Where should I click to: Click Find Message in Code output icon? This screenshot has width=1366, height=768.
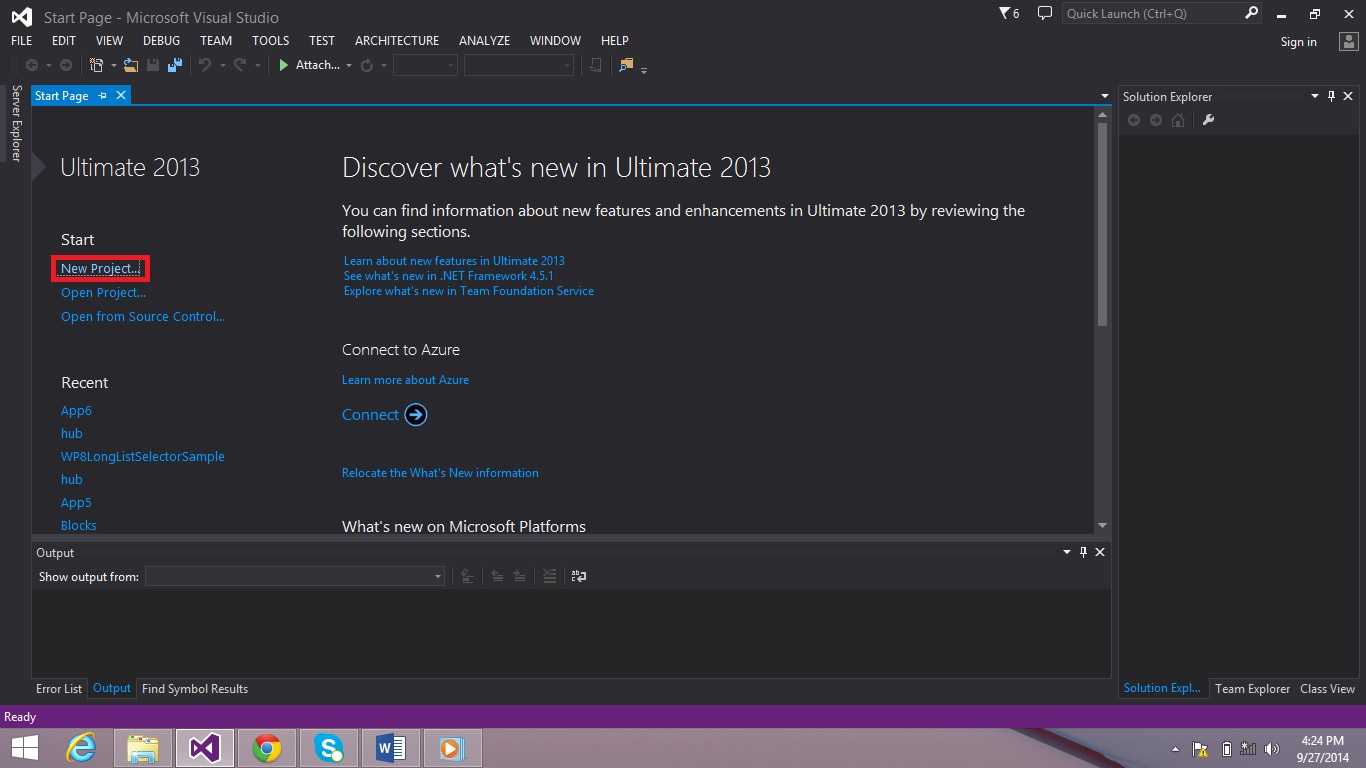(x=467, y=576)
